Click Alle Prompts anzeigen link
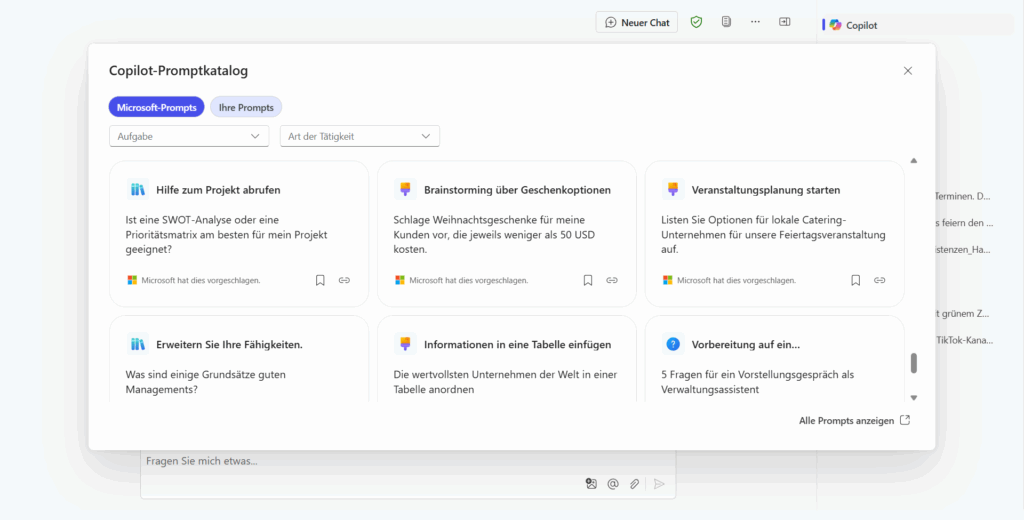1024x520 pixels. click(x=846, y=421)
